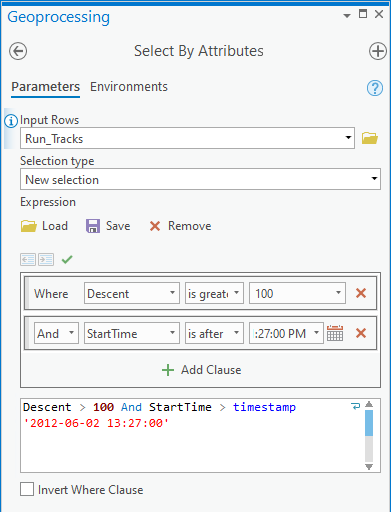Open the 'is greater' operator dropdown
Image resolution: width=391 pixels, height=512 pixels.
236,293
